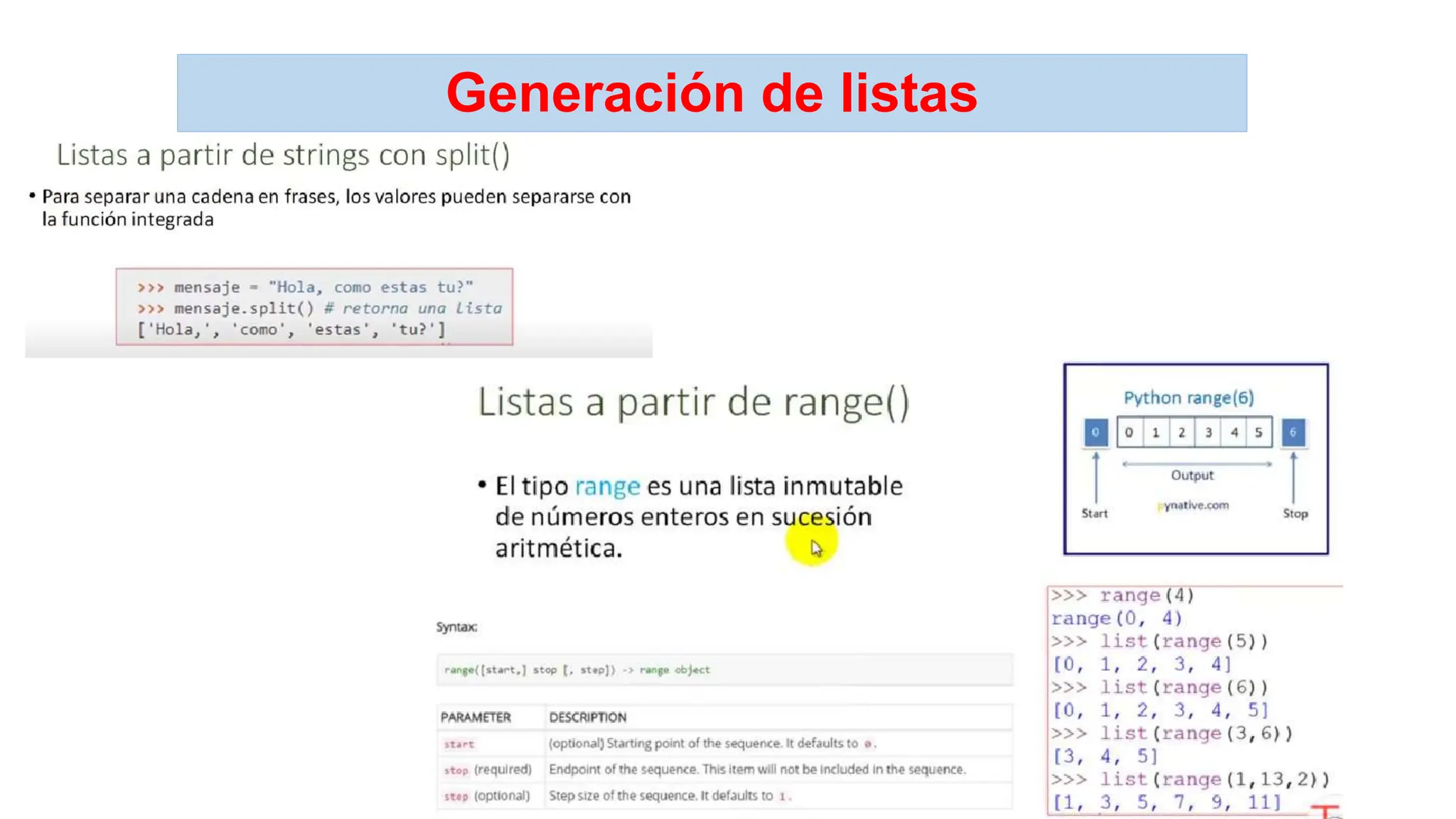1456x819 pixels.
Task: Click output cell '5' in range diagram
Action: [1259, 432]
